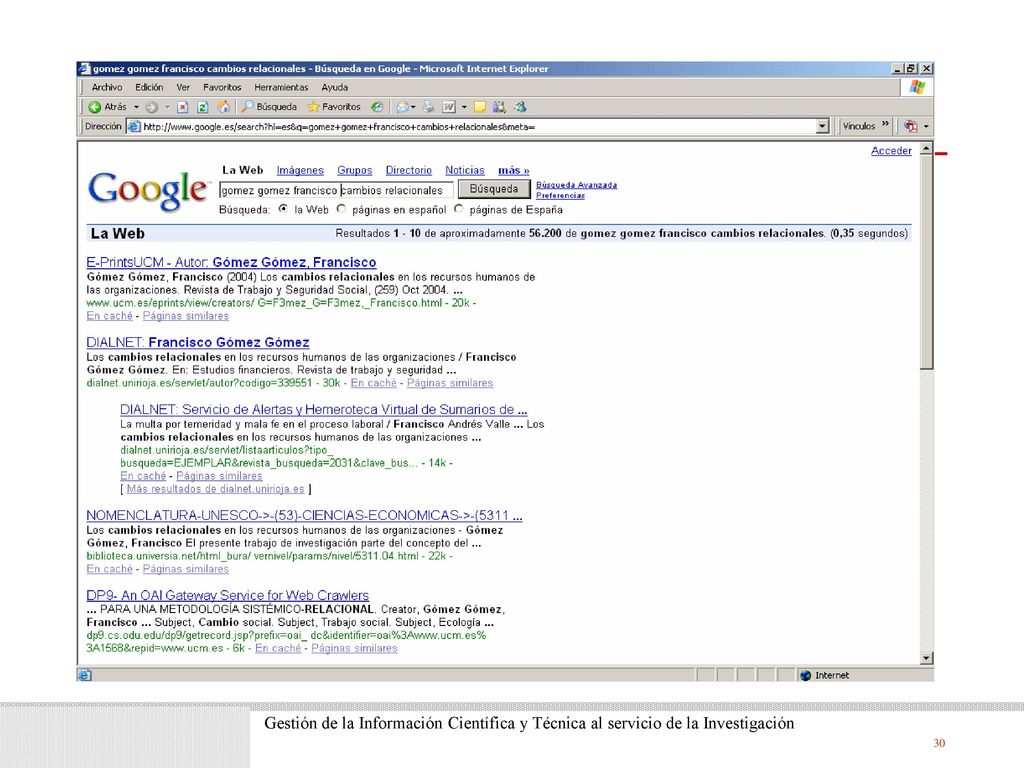The height and width of the screenshot is (768, 1024).
Task: Open the Preferencias link
Action: coord(560,195)
